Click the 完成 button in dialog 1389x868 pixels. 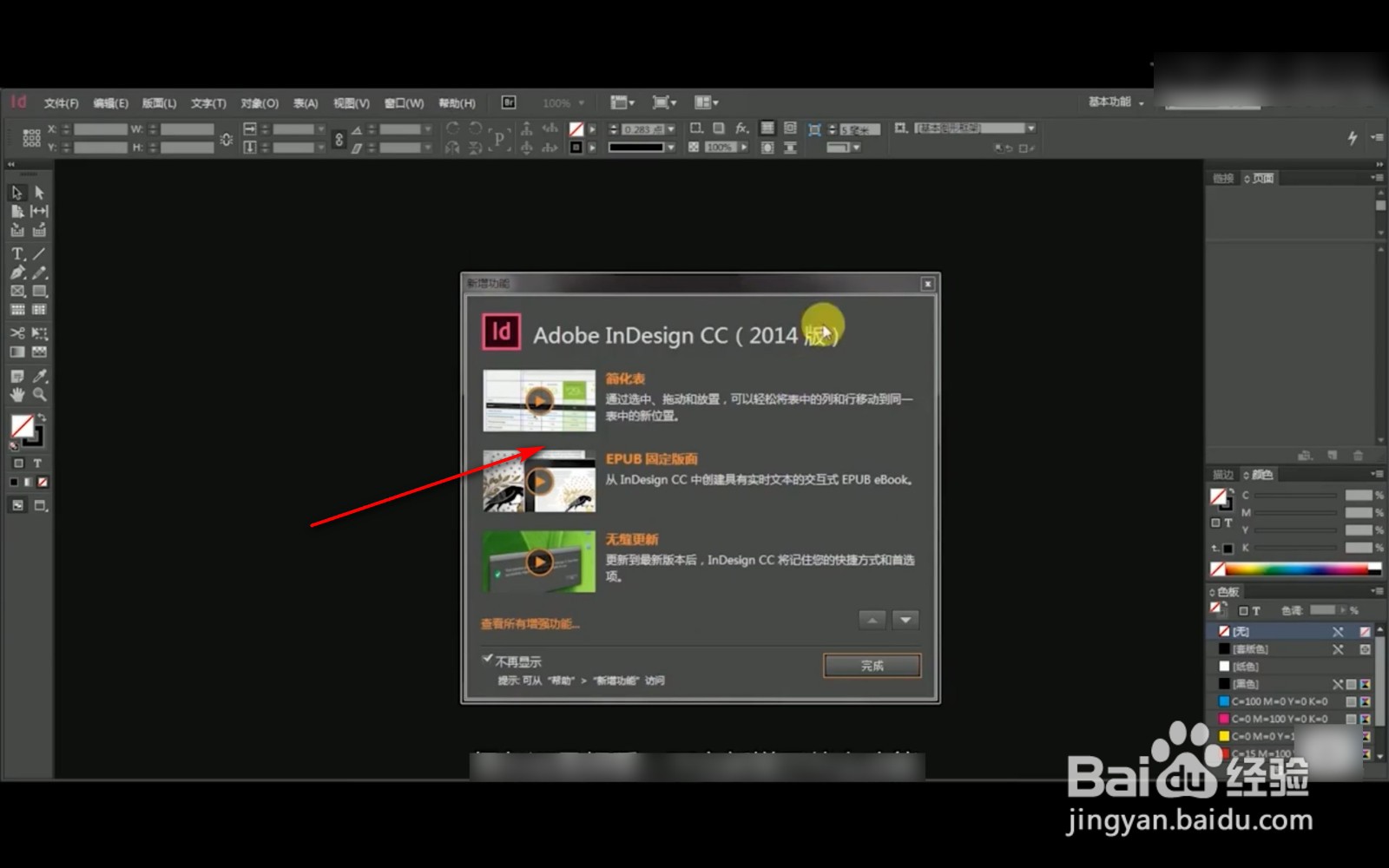[872, 666]
